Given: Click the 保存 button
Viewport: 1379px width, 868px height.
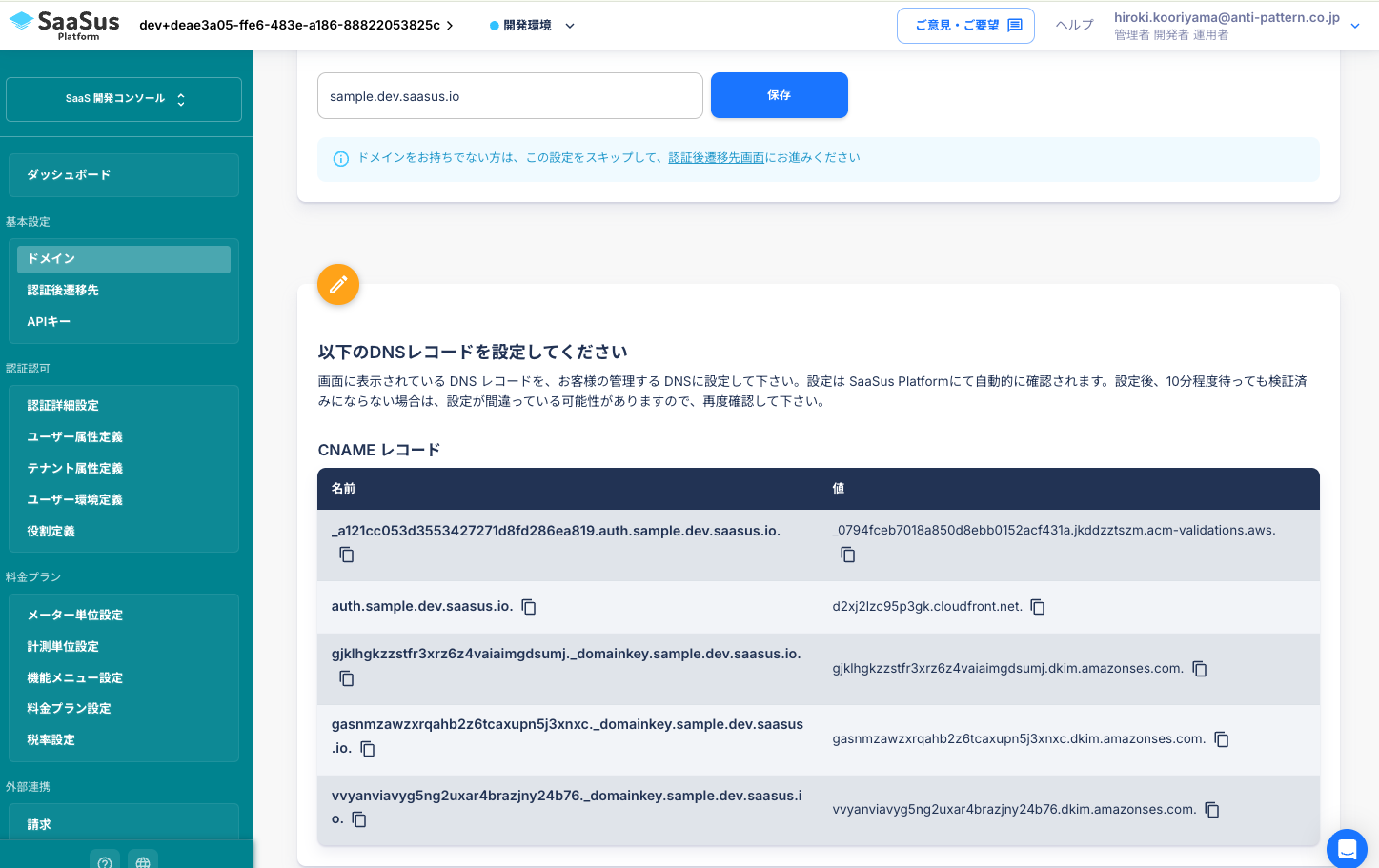Looking at the screenshot, I should (x=779, y=95).
